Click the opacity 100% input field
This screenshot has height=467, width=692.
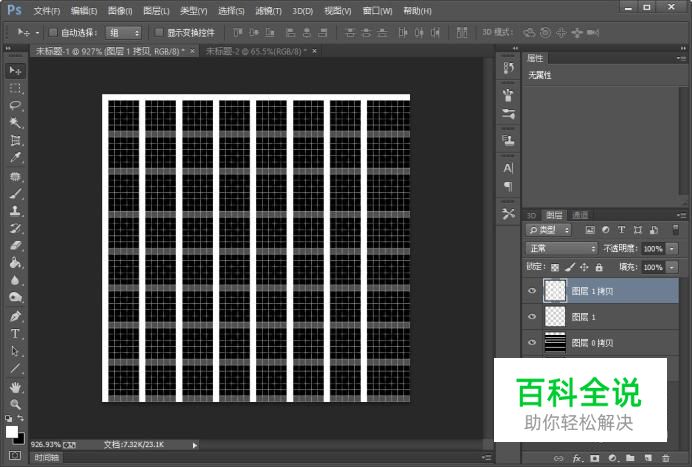coord(654,249)
